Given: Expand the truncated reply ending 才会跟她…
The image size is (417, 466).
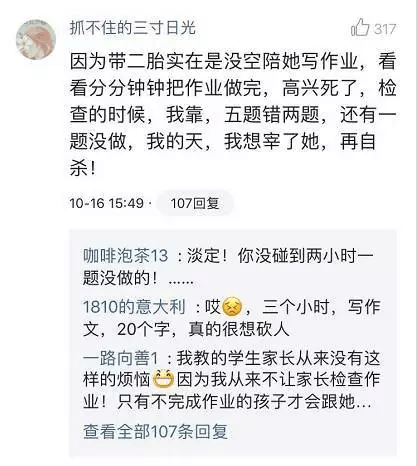Looking at the screenshot, I should pyautogui.click(x=232, y=380).
